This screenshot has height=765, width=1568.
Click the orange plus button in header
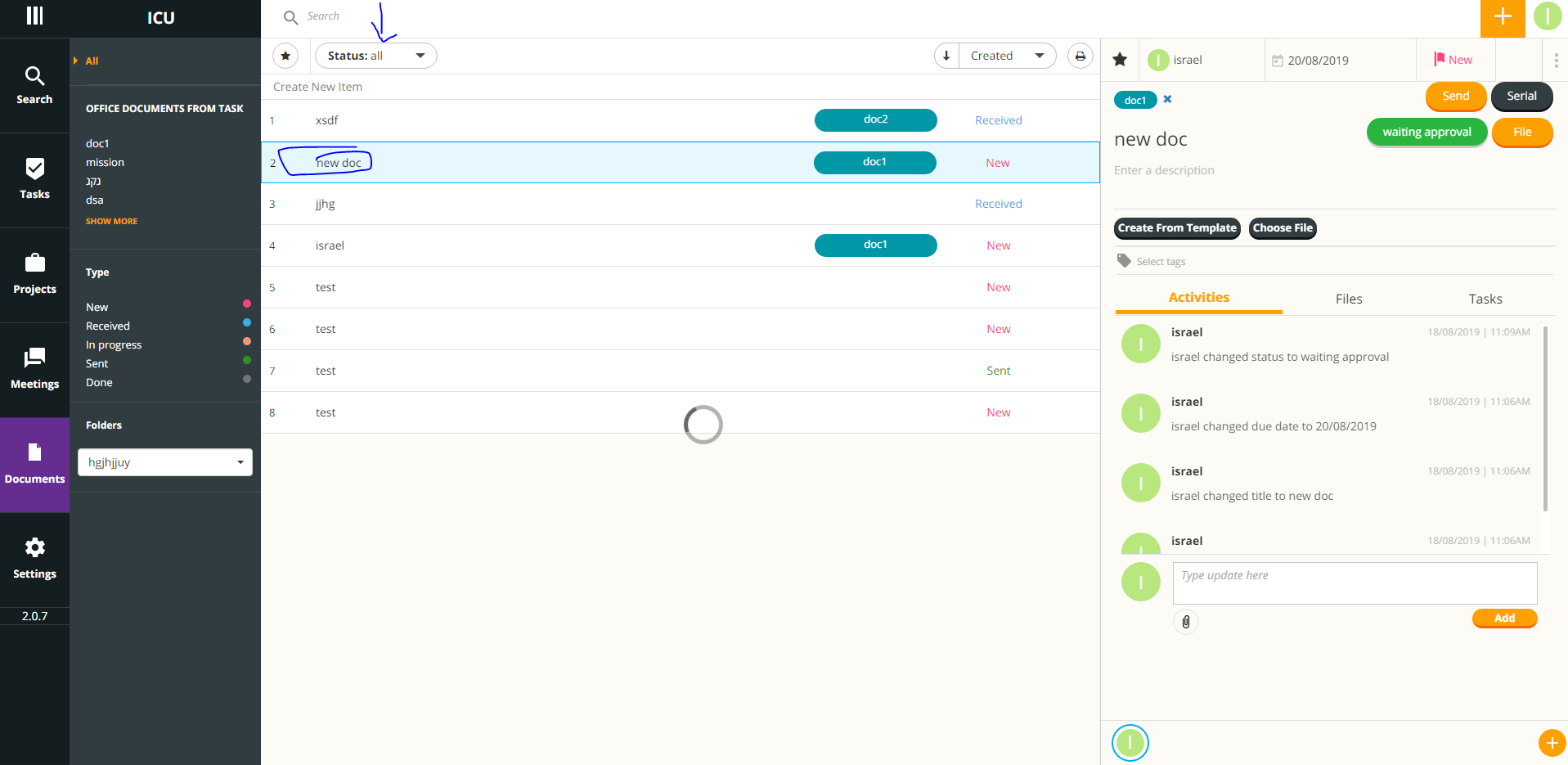tap(1503, 17)
